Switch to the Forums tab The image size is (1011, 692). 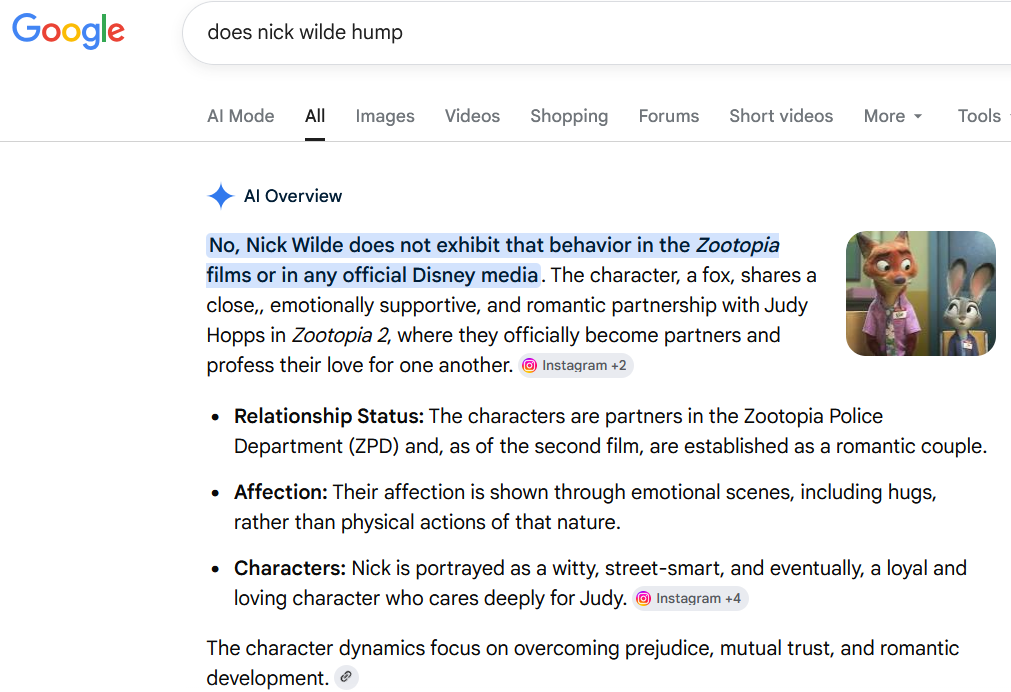pos(669,116)
